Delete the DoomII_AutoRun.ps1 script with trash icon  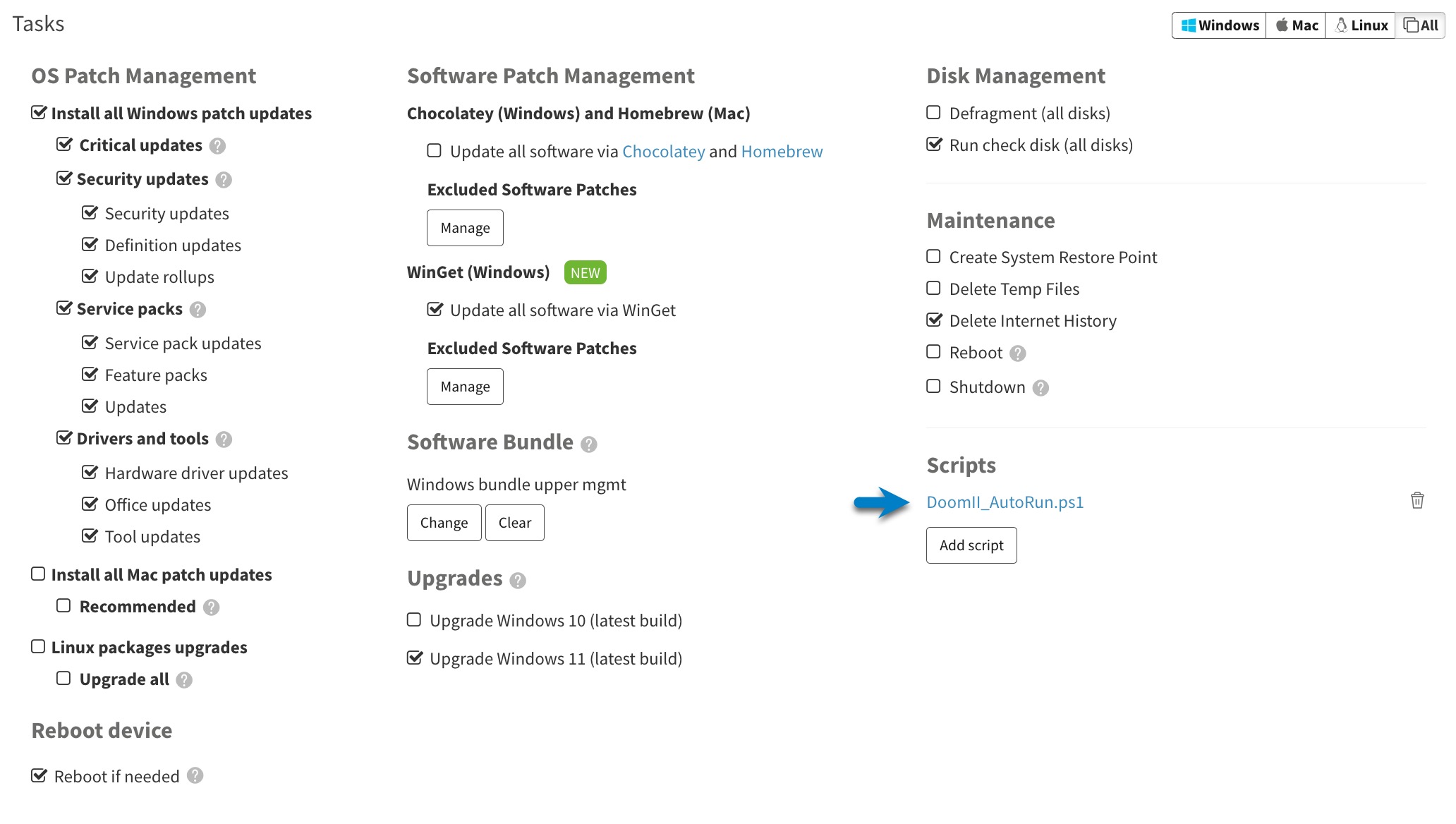coord(1416,501)
